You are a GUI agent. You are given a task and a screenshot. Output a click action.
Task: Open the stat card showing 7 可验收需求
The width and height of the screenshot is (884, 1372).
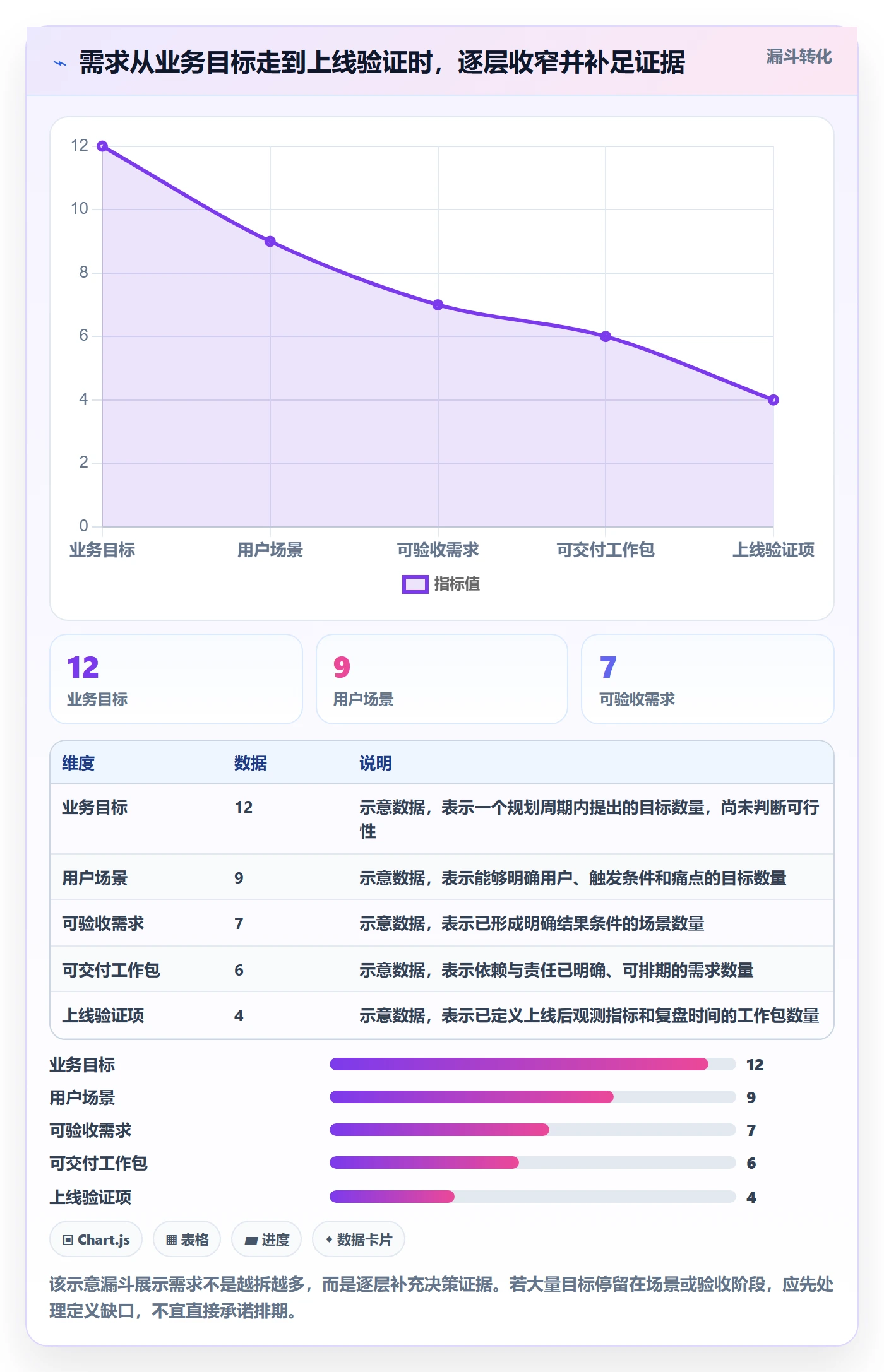pyautogui.click(x=708, y=679)
